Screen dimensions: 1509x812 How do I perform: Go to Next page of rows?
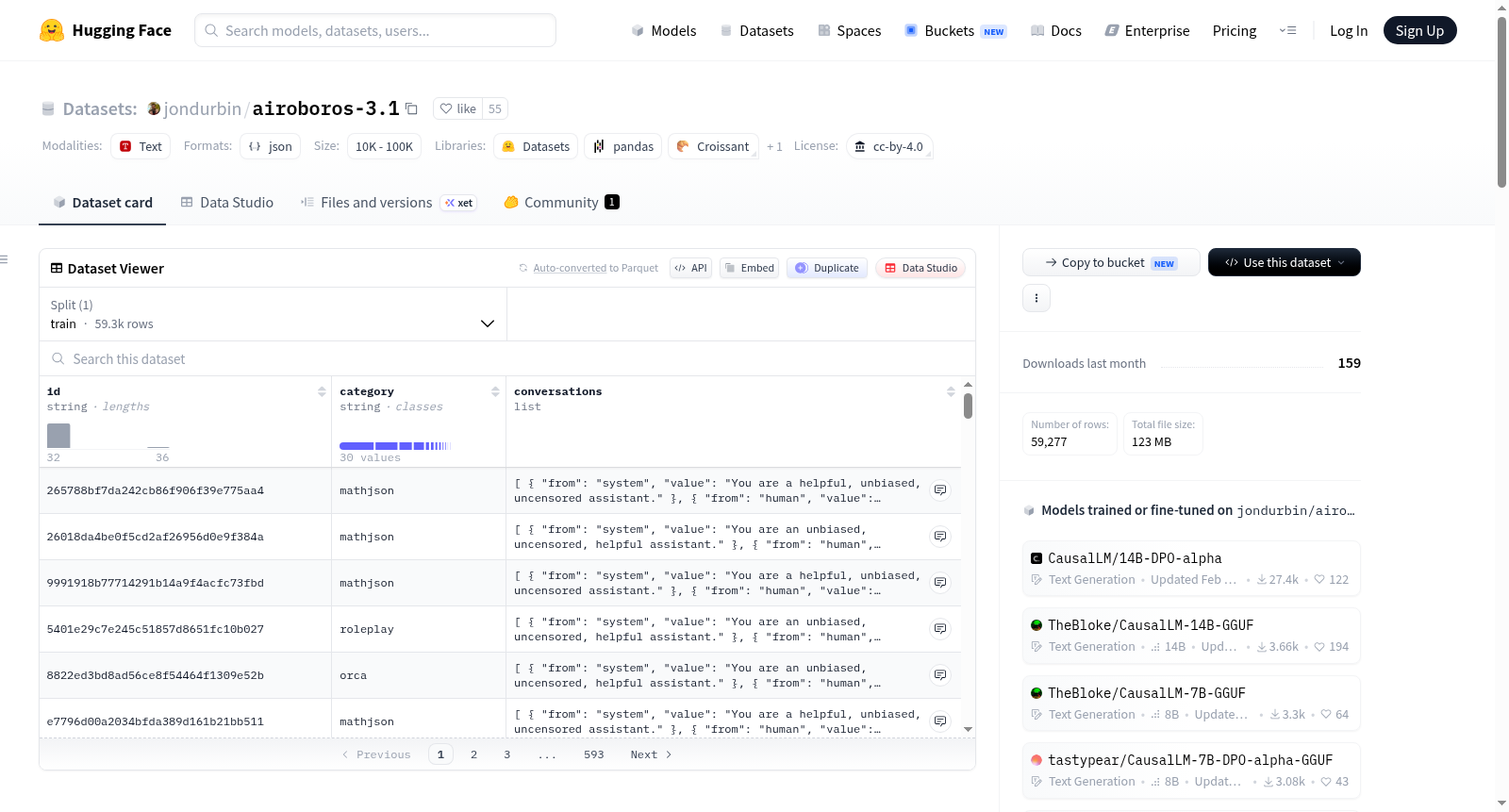click(x=651, y=754)
